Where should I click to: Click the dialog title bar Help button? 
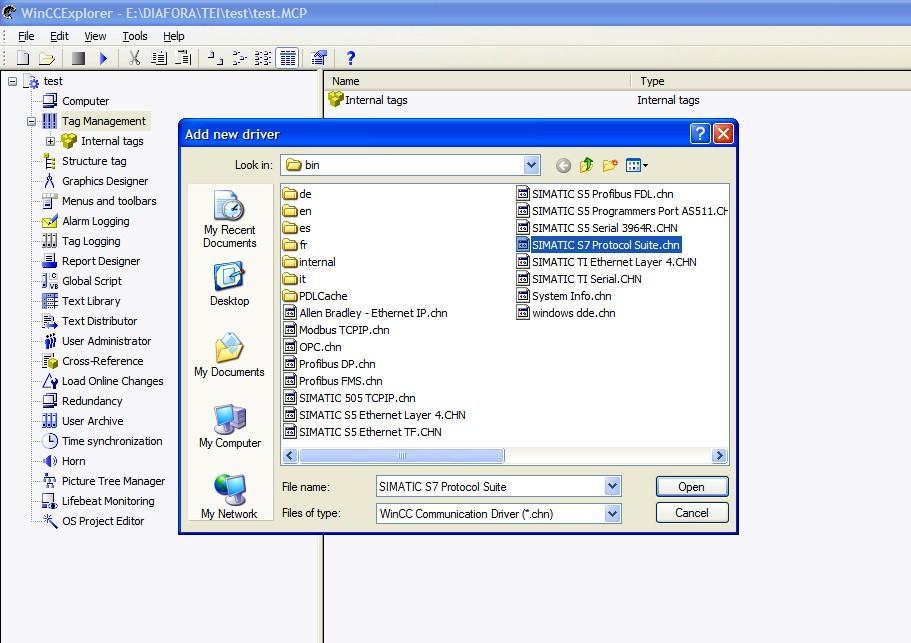click(x=700, y=134)
